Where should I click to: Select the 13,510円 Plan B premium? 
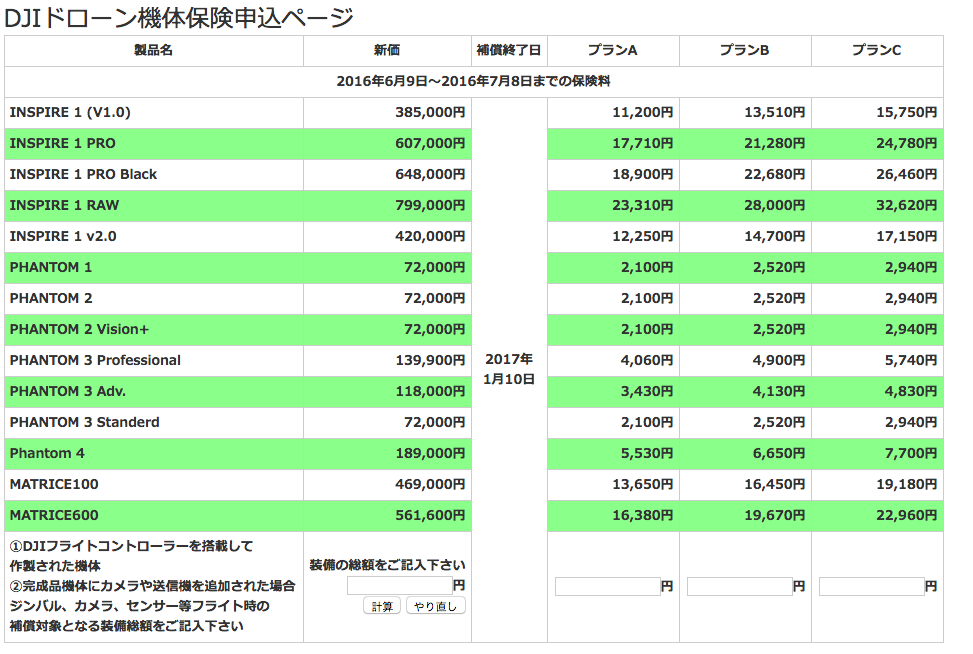[775, 112]
